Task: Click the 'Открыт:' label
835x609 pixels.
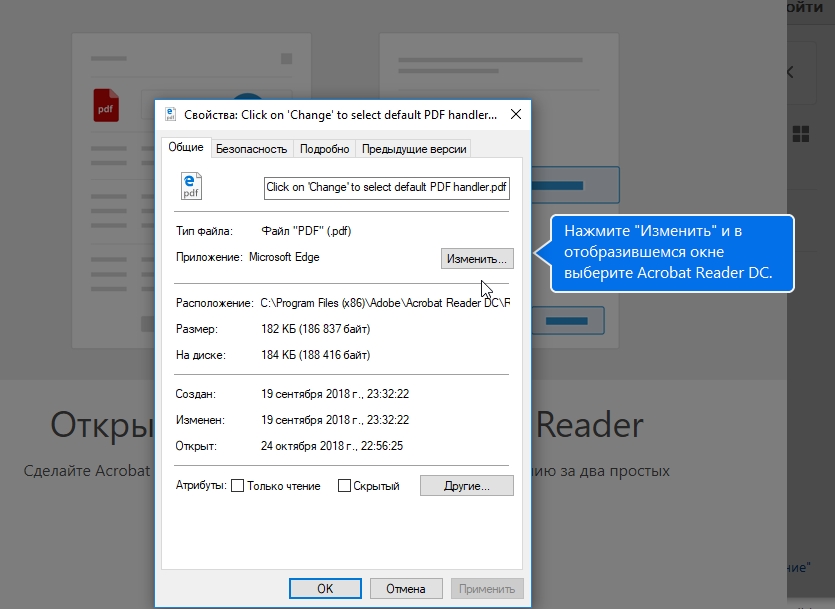Action: click(x=196, y=446)
